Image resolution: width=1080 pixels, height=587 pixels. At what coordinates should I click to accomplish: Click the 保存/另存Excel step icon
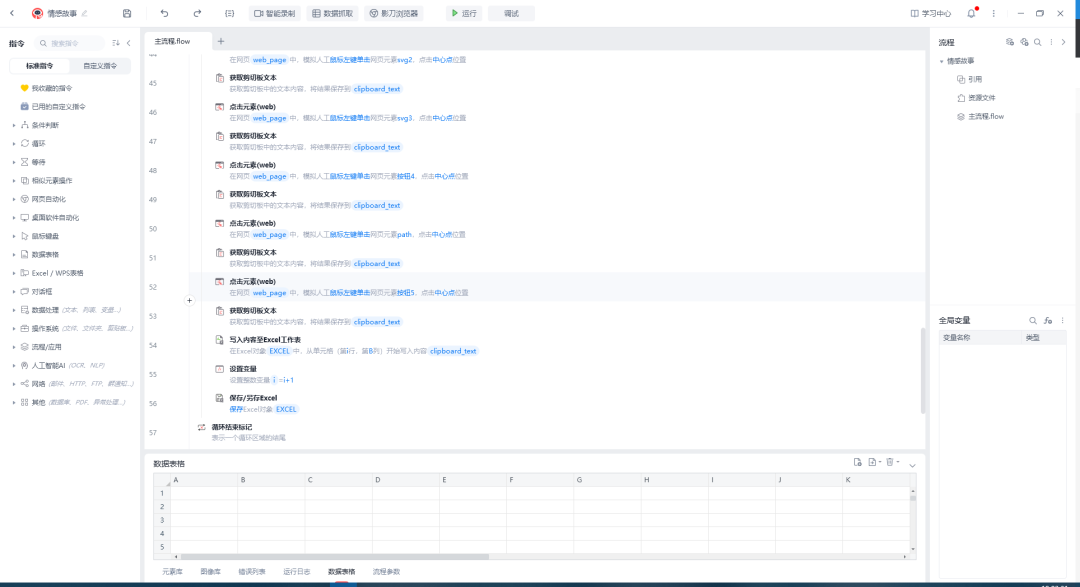click(x=219, y=398)
